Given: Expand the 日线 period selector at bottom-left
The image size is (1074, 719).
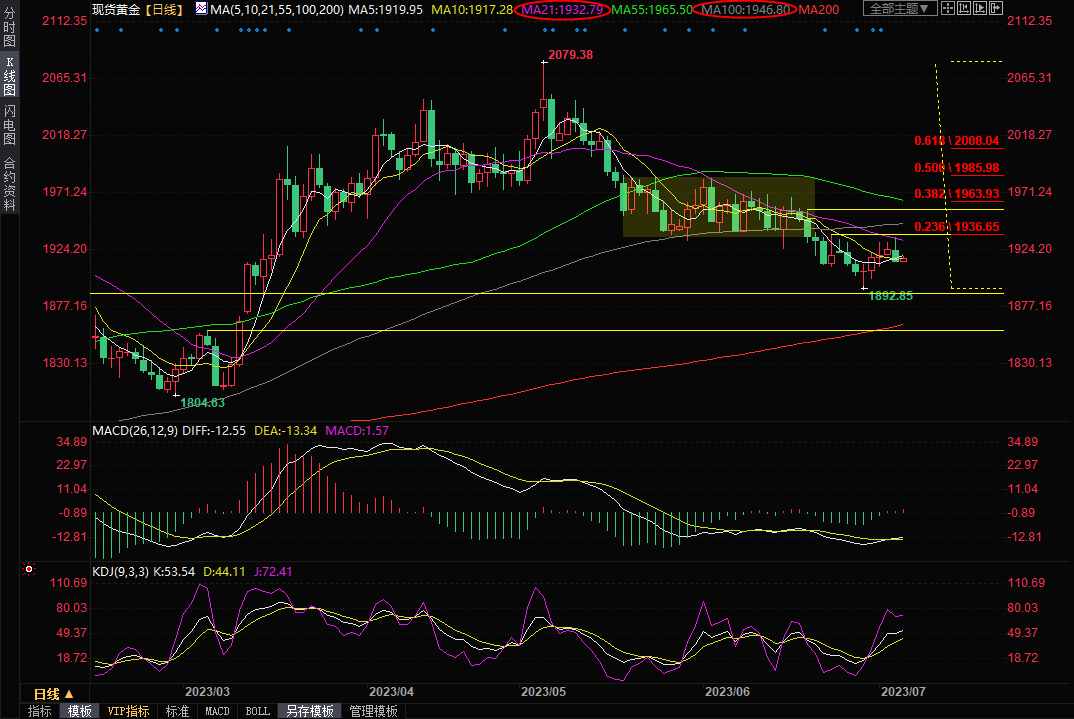Looking at the screenshot, I should pyautogui.click(x=59, y=694).
